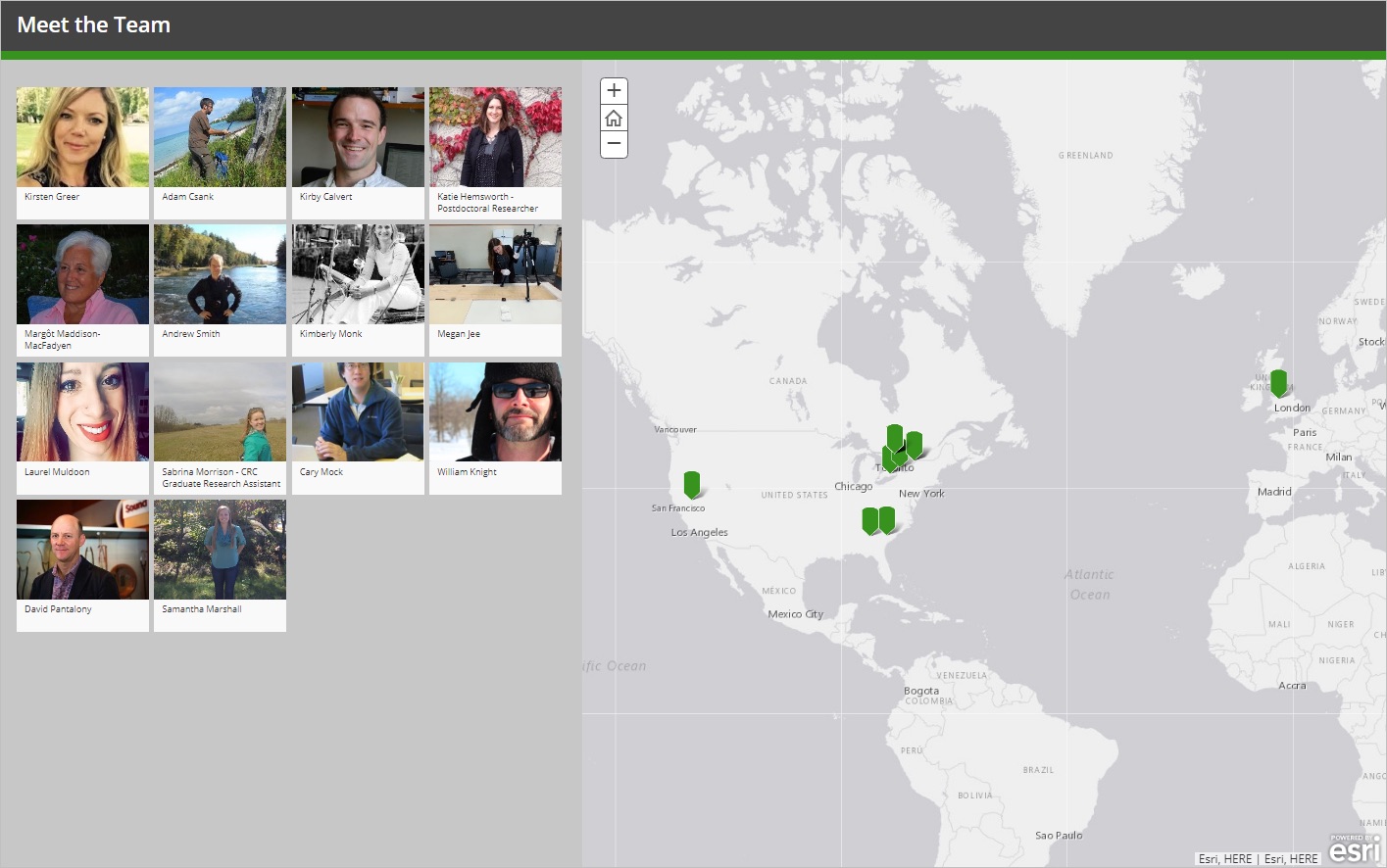The height and width of the screenshot is (868, 1387).
Task: Click the Sabrina Morrison caption text
Action: [x=221, y=478]
